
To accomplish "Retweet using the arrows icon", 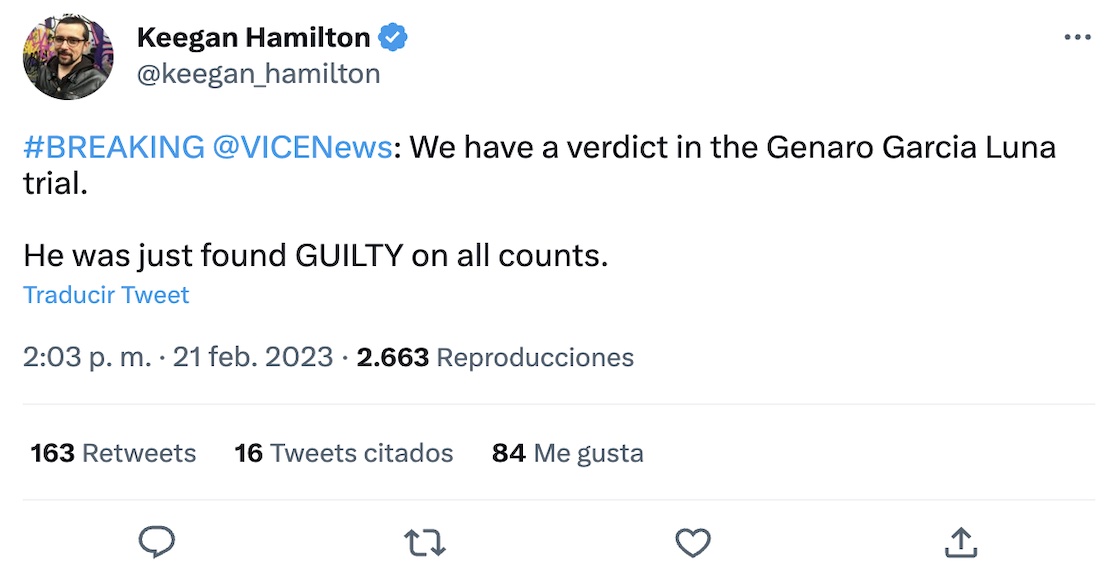I will point(425,542).
